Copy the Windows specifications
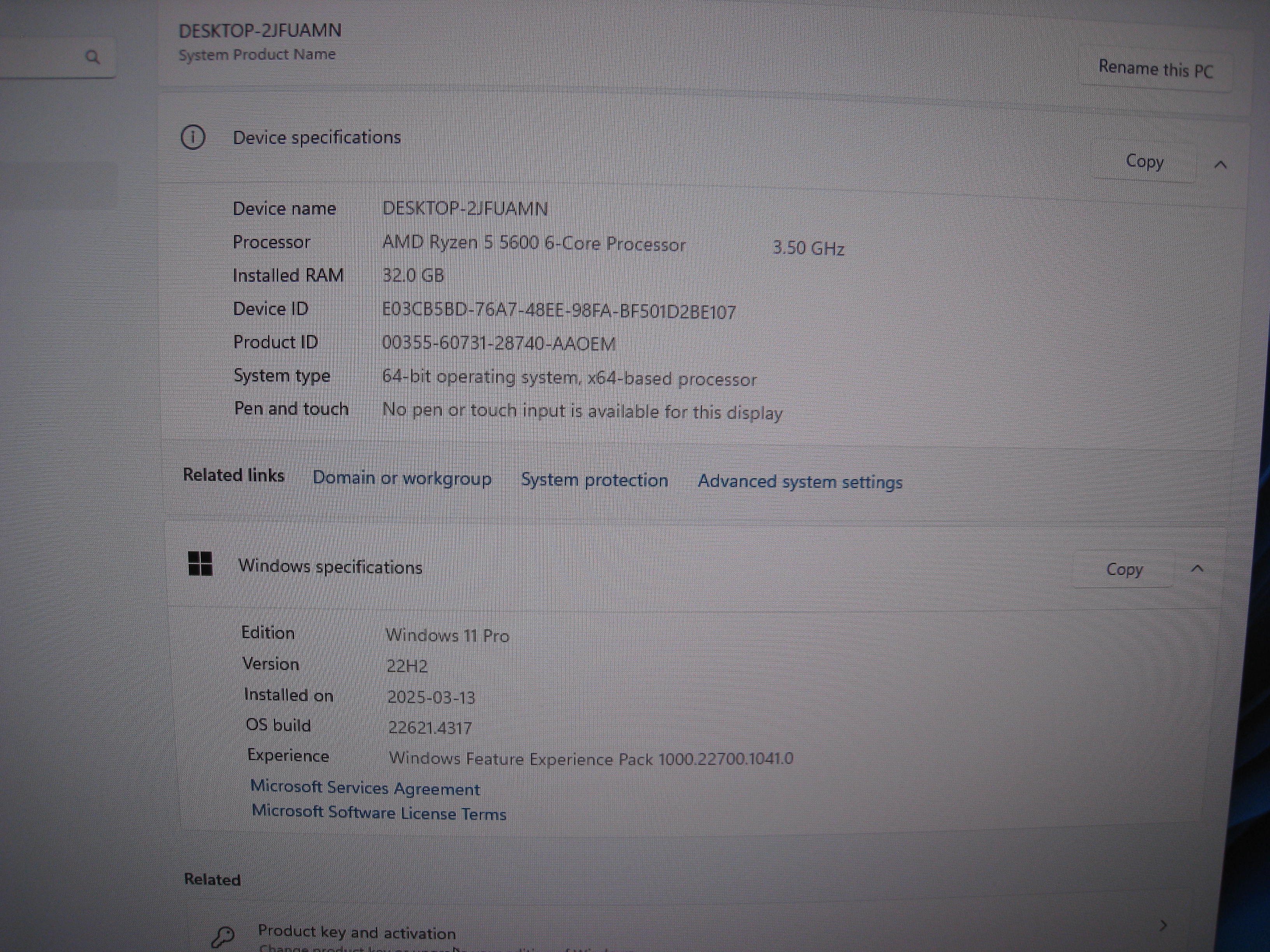This screenshot has height=952, width=1270. tap(1124, 569)
